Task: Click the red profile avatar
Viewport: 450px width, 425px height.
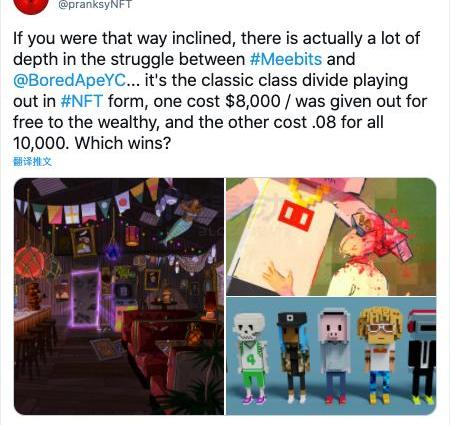Action: click(x=31, y=6)
